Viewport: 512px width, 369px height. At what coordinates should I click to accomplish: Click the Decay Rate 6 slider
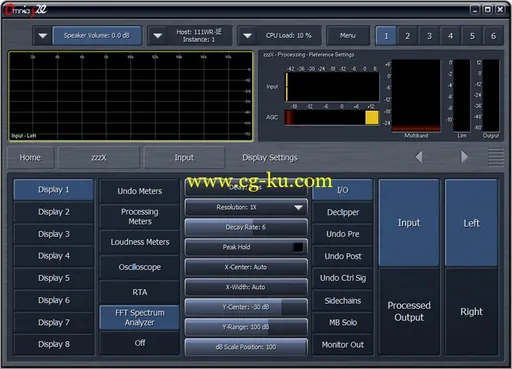(246, 227)
